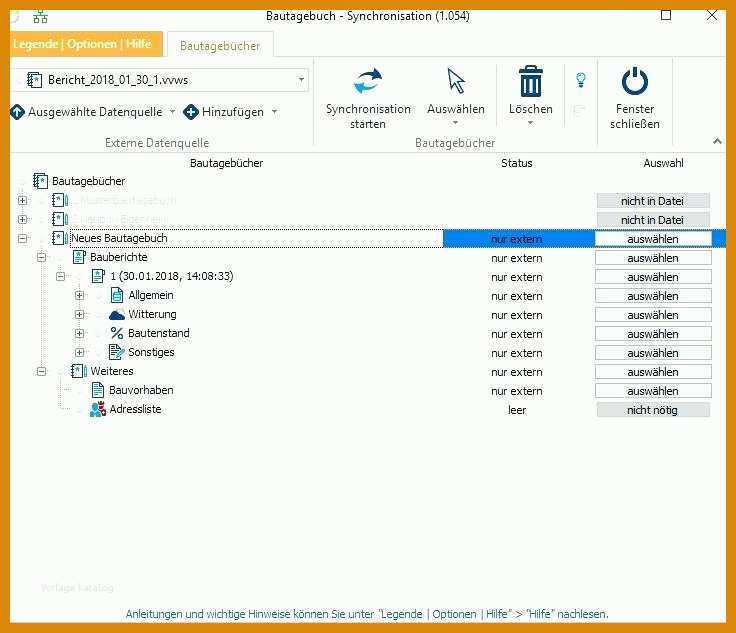Click auswählen button for Bauberichte
The width and height of the screenshot is (736, 633).
pyautogui.click(x=653, y=258)
